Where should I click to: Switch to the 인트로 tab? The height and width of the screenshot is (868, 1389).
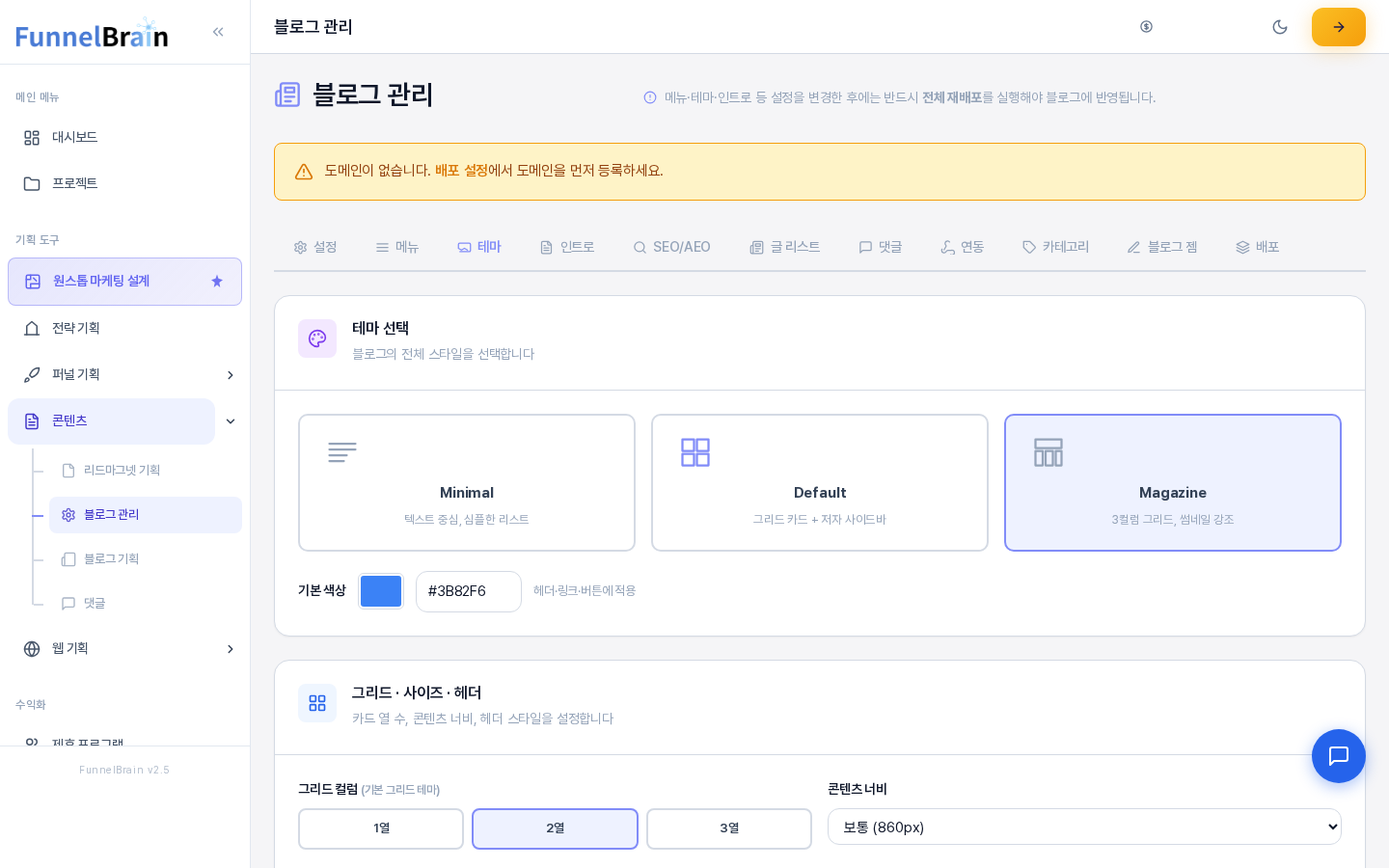(x=567, y=248)
